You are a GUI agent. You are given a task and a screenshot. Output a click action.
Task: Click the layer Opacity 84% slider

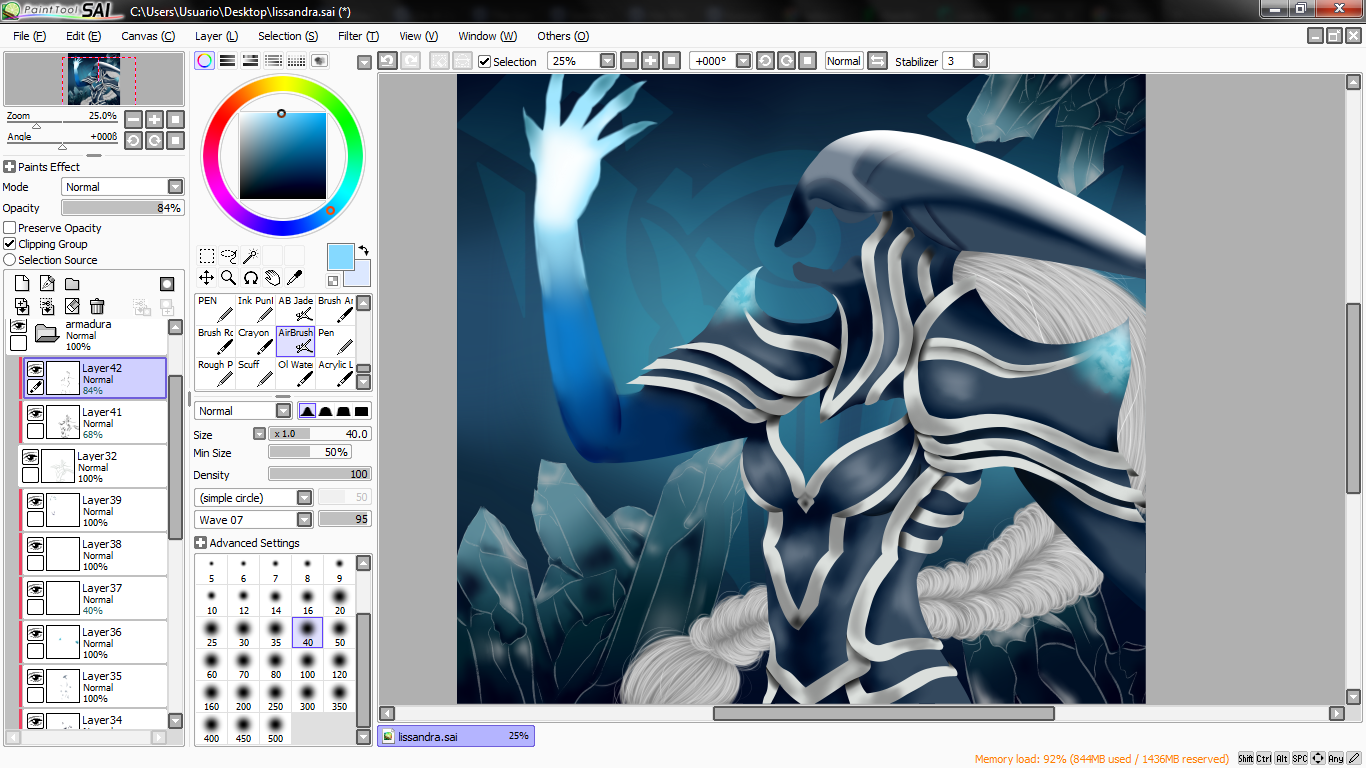[123, 208]
